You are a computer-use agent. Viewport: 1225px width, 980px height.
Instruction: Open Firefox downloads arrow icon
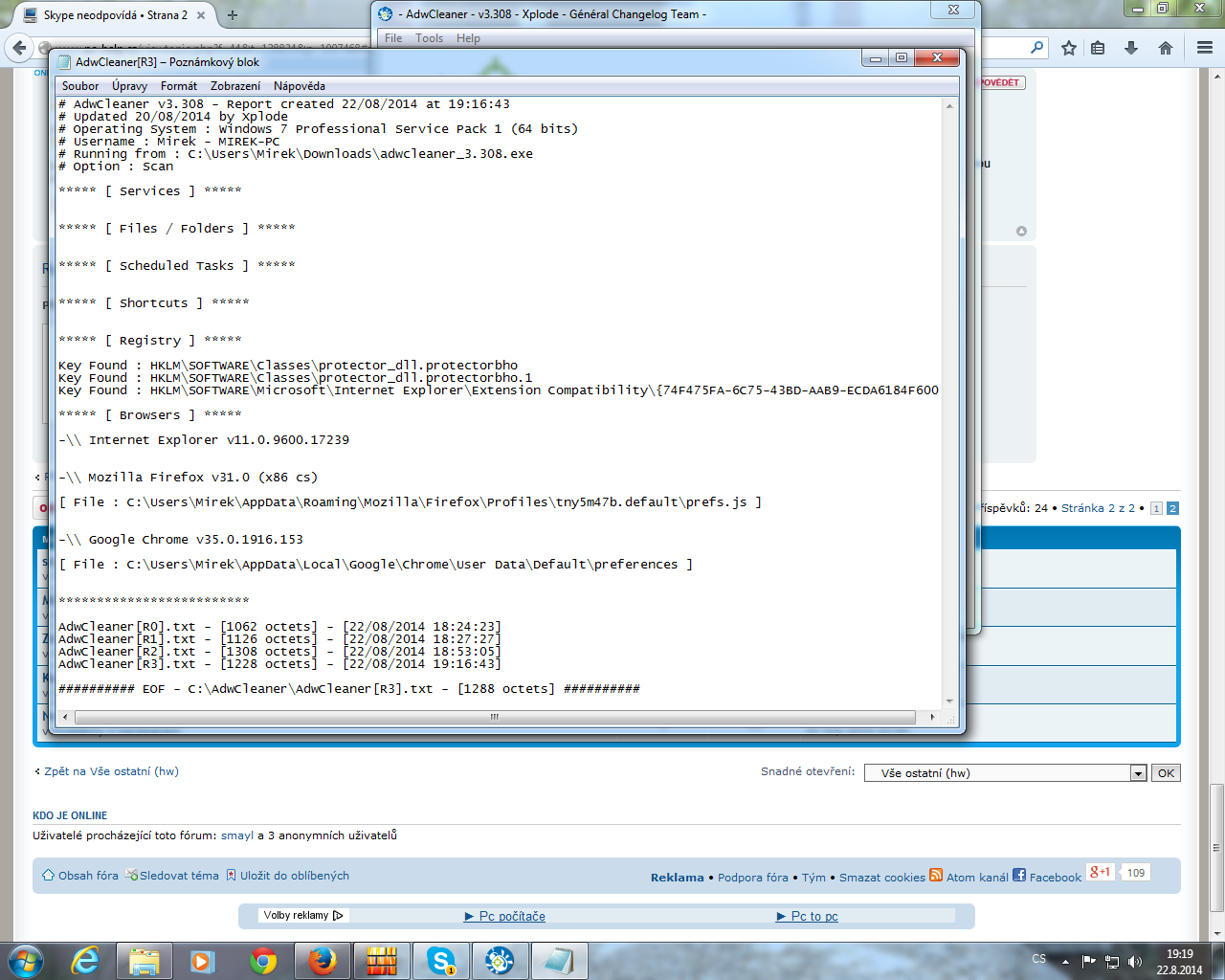tap(1131, 48)
